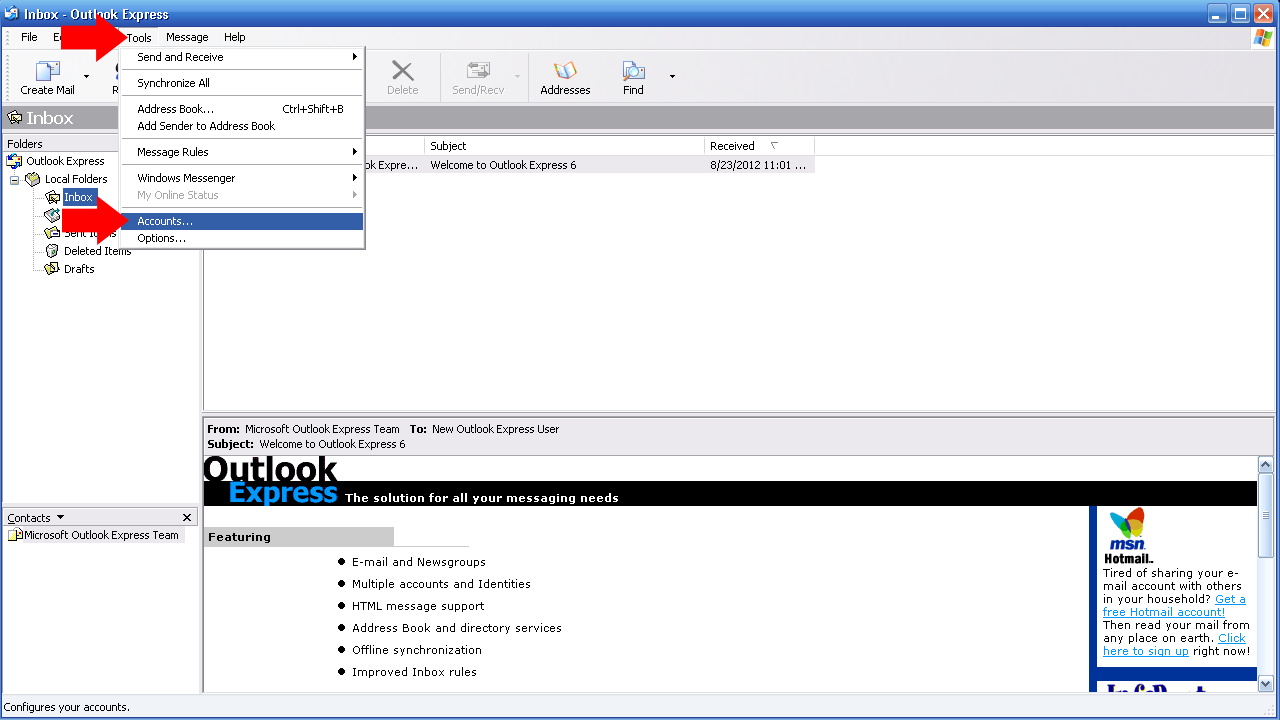Screen dimensions: 1280x720
Task: Expand Windows Messenger submenu arrow
Action: tap(354, 178)
